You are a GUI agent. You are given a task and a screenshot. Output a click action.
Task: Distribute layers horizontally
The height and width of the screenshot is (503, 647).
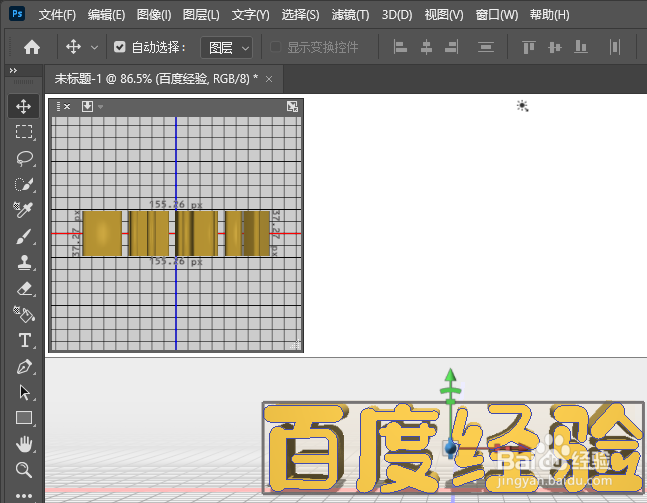pos(615,47)
